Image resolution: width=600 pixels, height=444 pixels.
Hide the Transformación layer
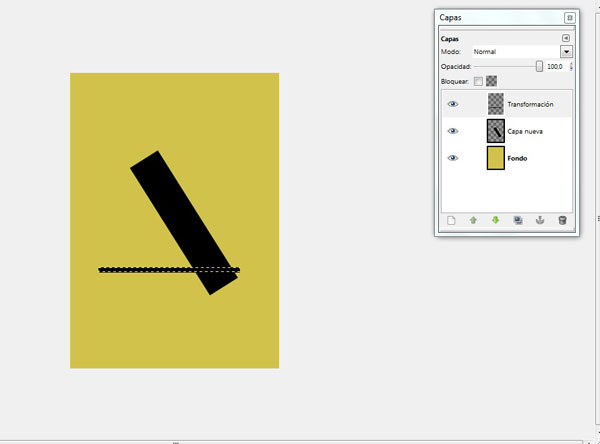[x=453, y=104]
